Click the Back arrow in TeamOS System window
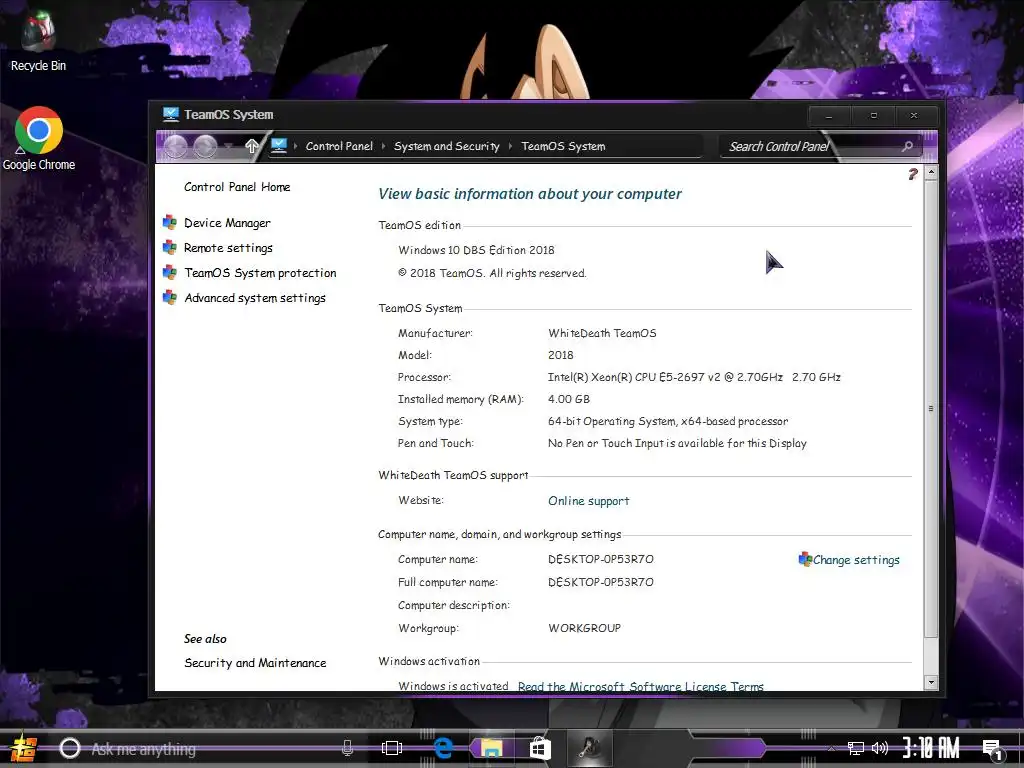This screenshot has height=768, width=1024. [176, 146]
